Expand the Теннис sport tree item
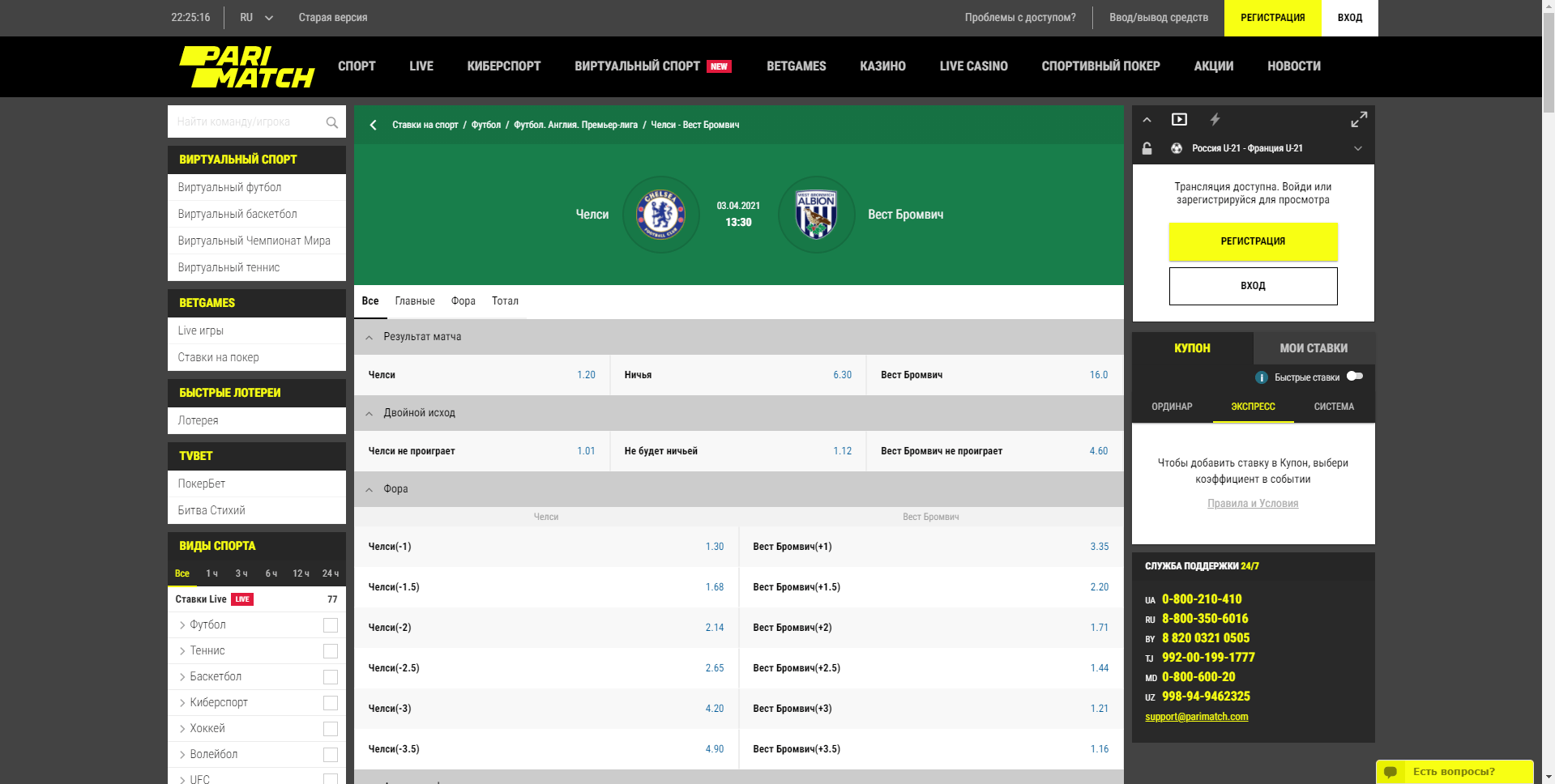 pyautogui.click(x=182, y=651)
